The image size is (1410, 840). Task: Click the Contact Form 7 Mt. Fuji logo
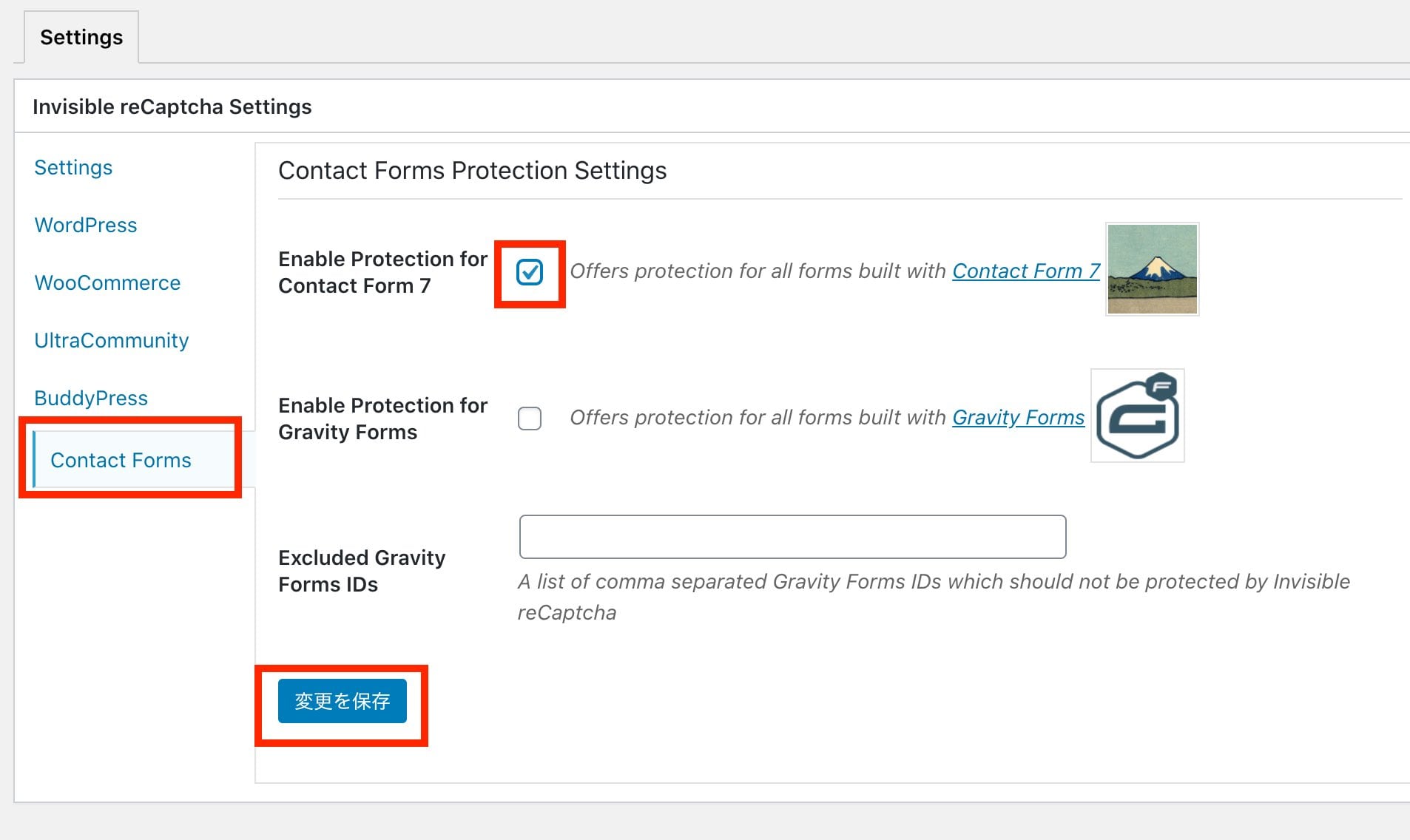pyautogui.click(x=1152, y=269)
